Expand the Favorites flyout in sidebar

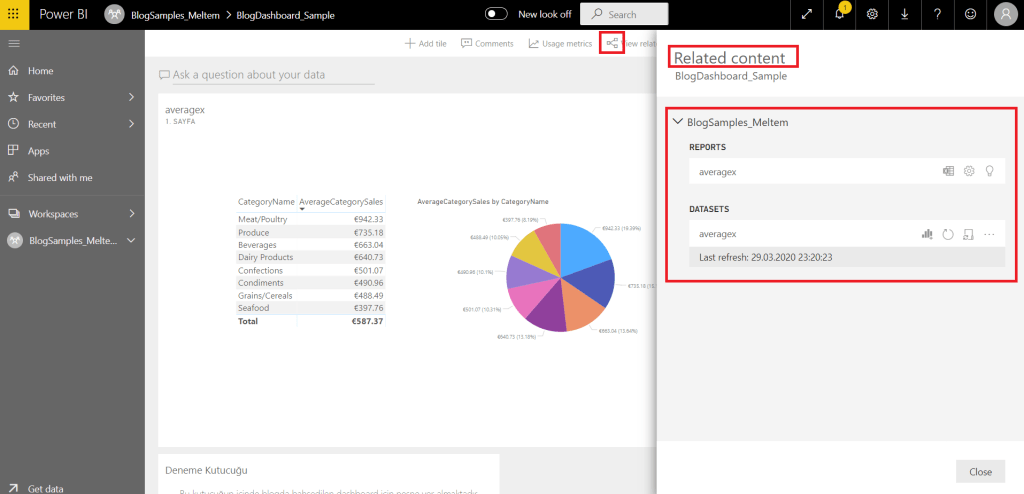click(x=131, y=98)
